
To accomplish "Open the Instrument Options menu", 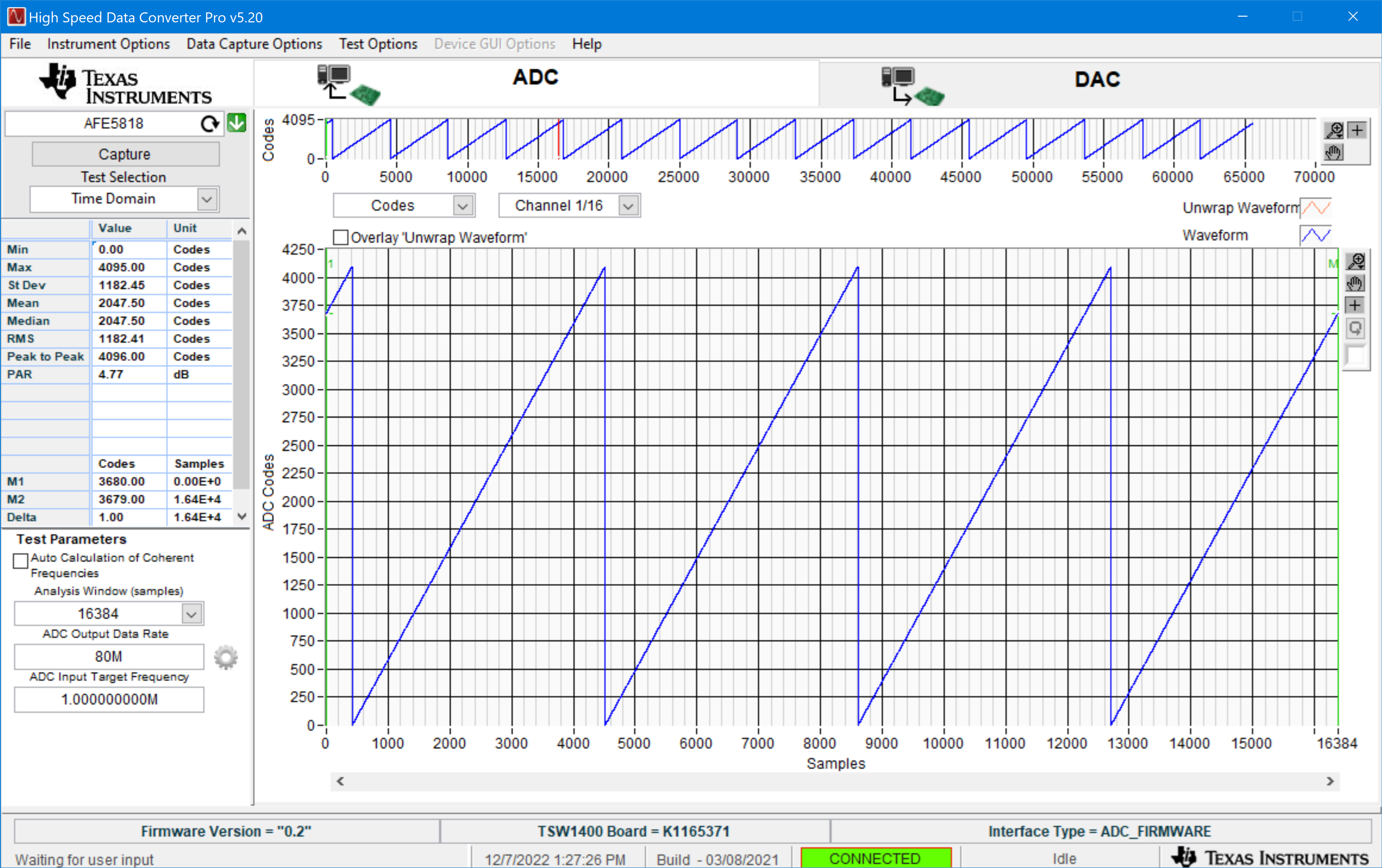I will (x=109, y=44).
